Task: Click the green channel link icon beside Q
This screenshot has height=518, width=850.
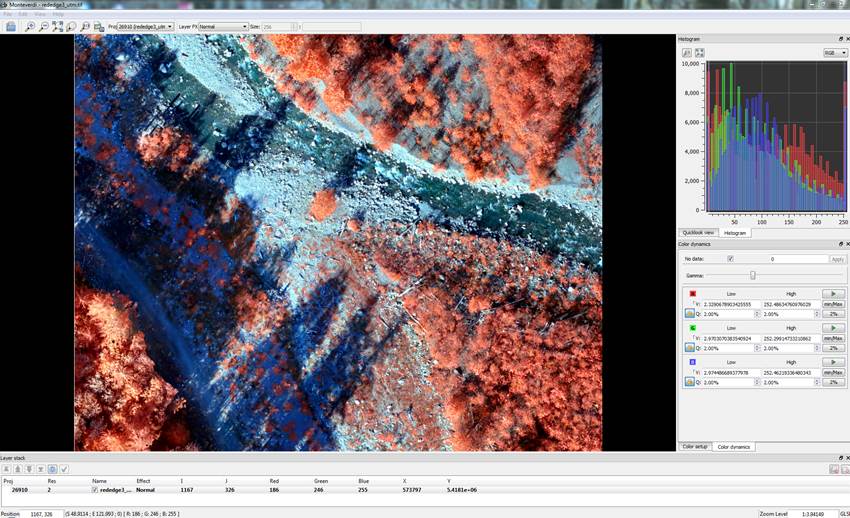Action: (x=690, y=347)
